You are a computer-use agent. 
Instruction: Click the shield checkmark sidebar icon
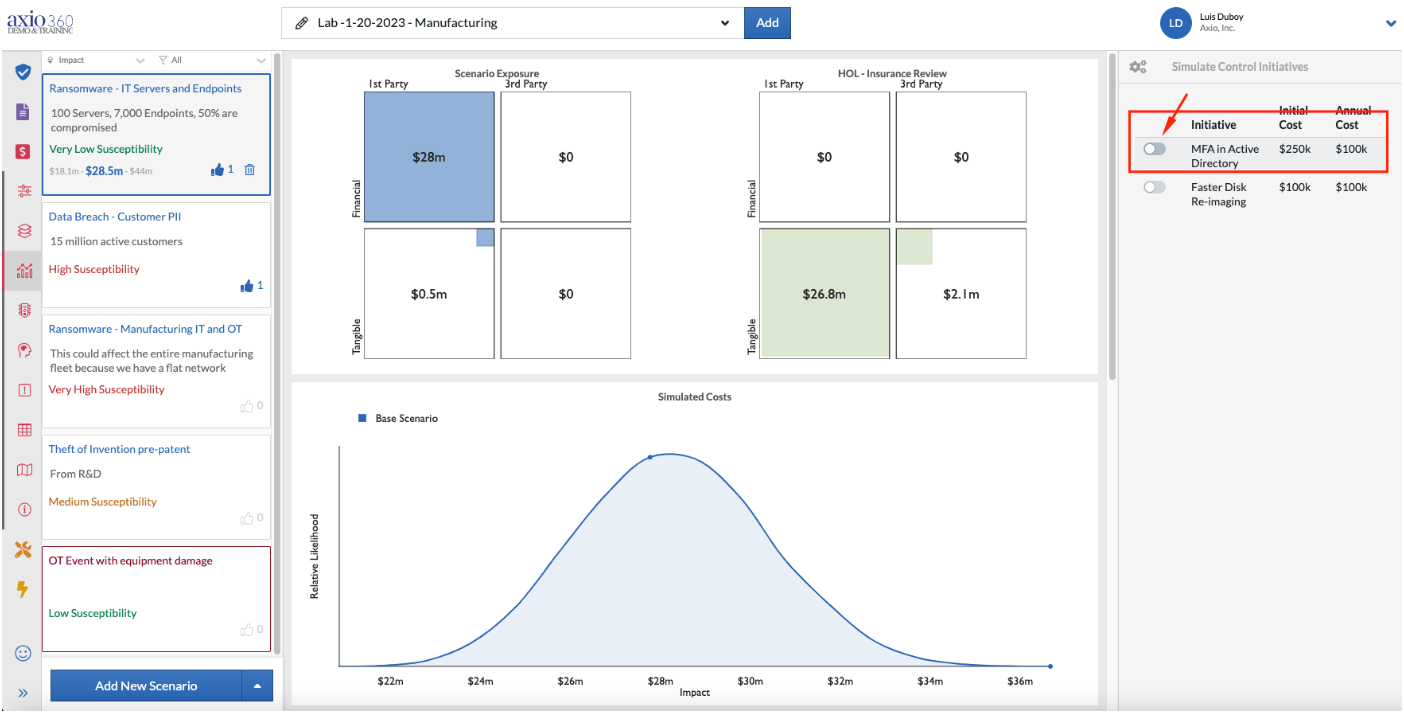tap(22, 72)
